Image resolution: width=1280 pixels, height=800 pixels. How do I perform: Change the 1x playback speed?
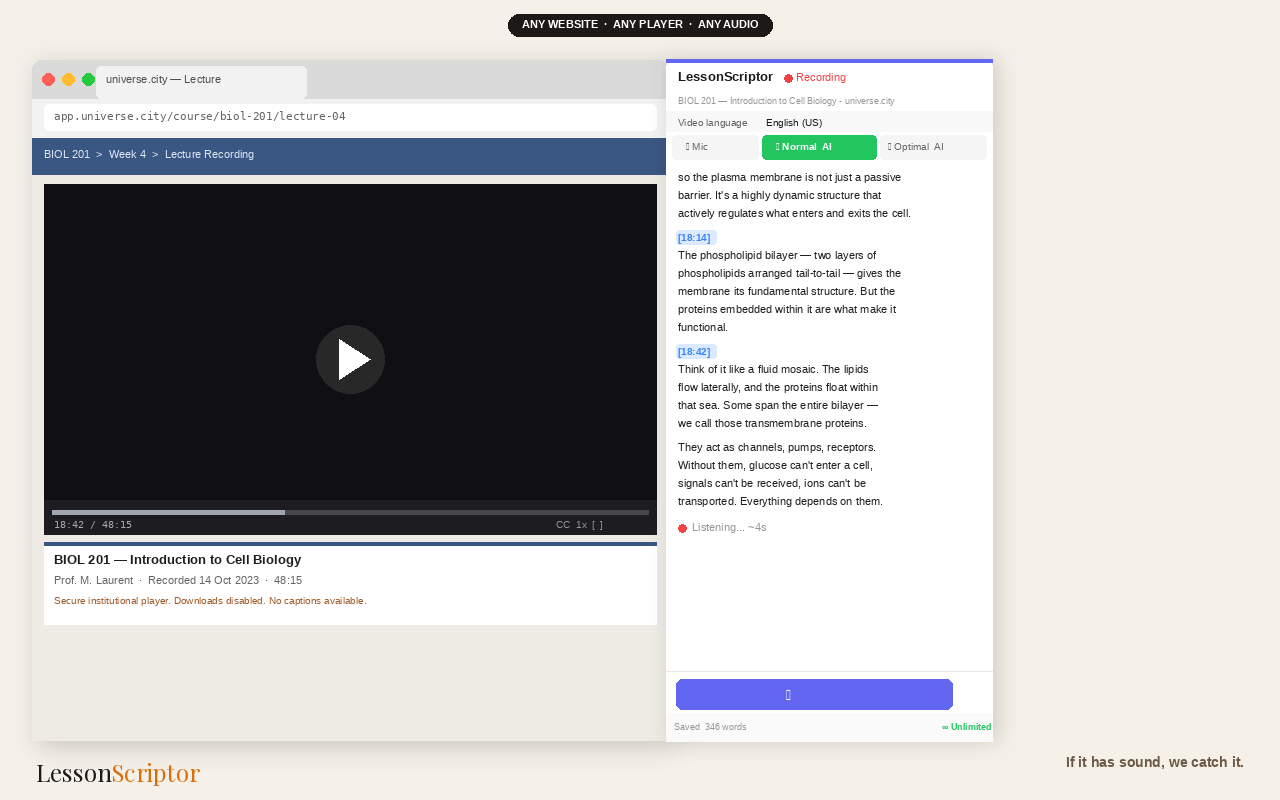tap(582, 525)
